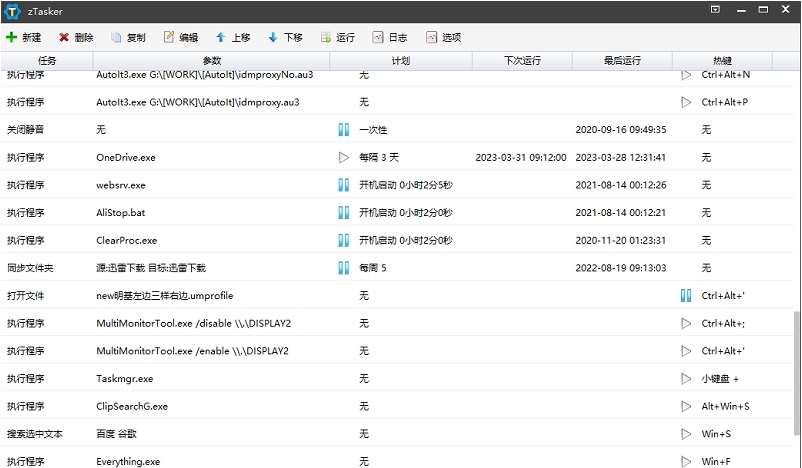Click hotkey play icon on MultiMonitorTool /enable row
The image size is (802, 468).
tap(686, 351)
